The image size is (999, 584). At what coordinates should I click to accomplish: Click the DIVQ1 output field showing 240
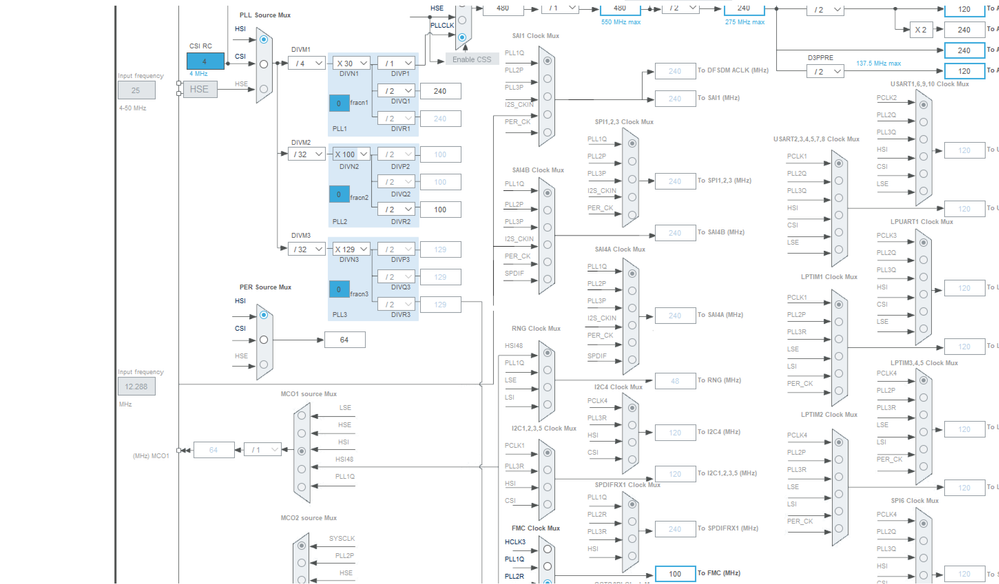[440, 91]
